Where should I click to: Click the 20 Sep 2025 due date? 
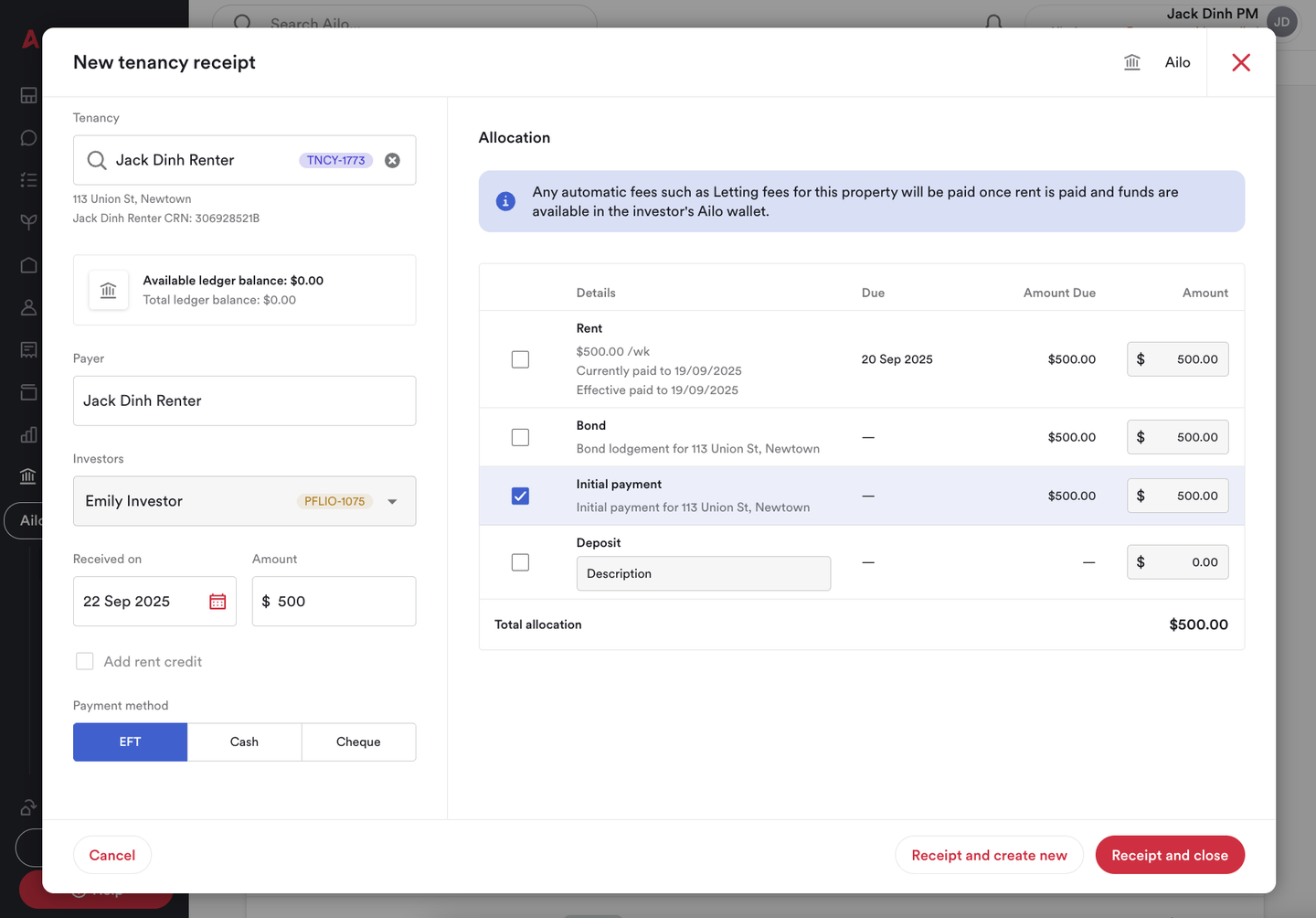[x=897, y=359]
